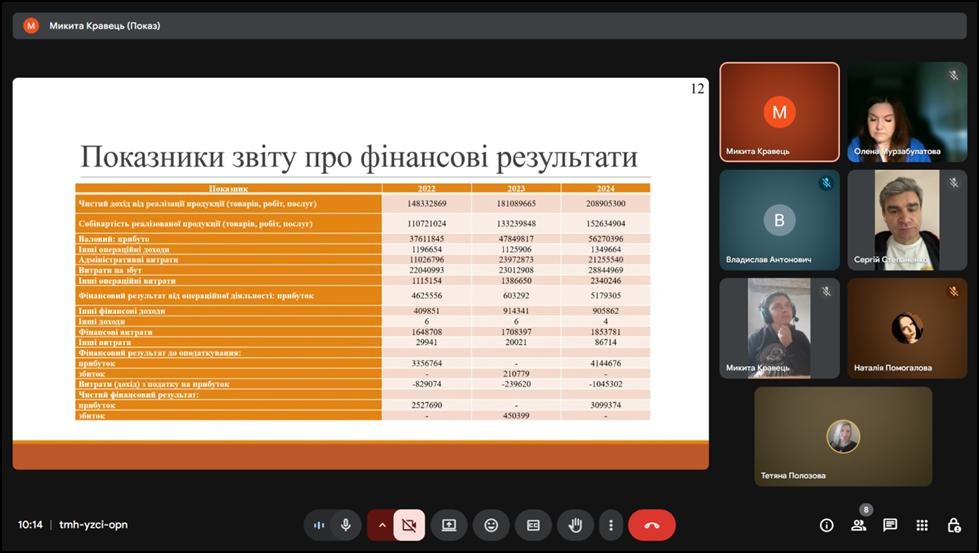The image size is (979, 553).
Task: Click the tmh-yzci-opn meeting code
Action: (x=93, y=525)
